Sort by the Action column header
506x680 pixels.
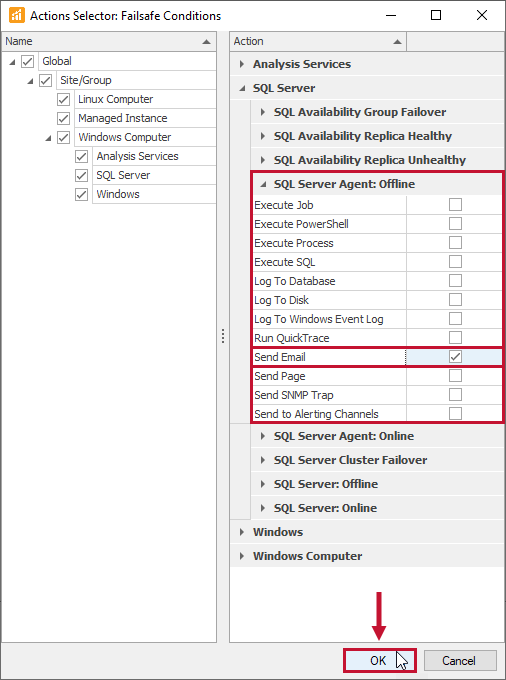point(318,42)
